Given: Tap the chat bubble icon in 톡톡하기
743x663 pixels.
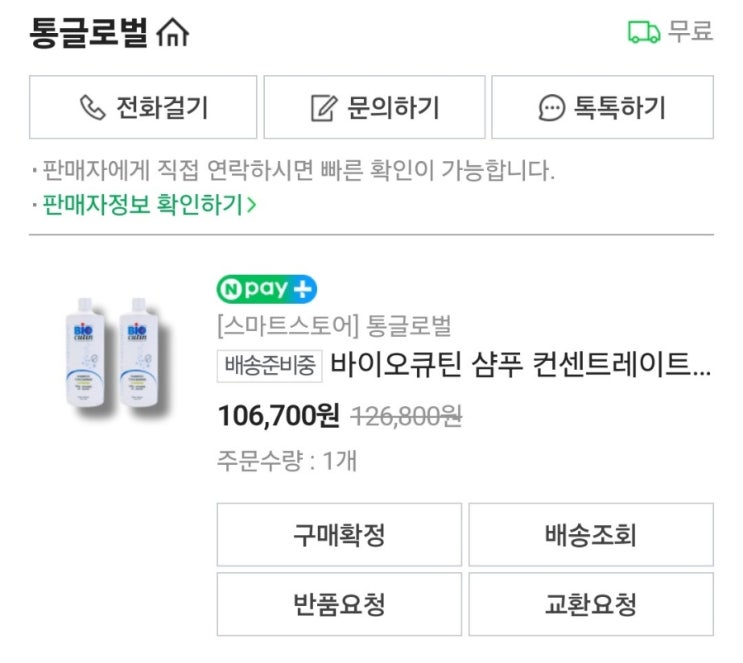Looking at the screenshot, I should tap(552, 108).
